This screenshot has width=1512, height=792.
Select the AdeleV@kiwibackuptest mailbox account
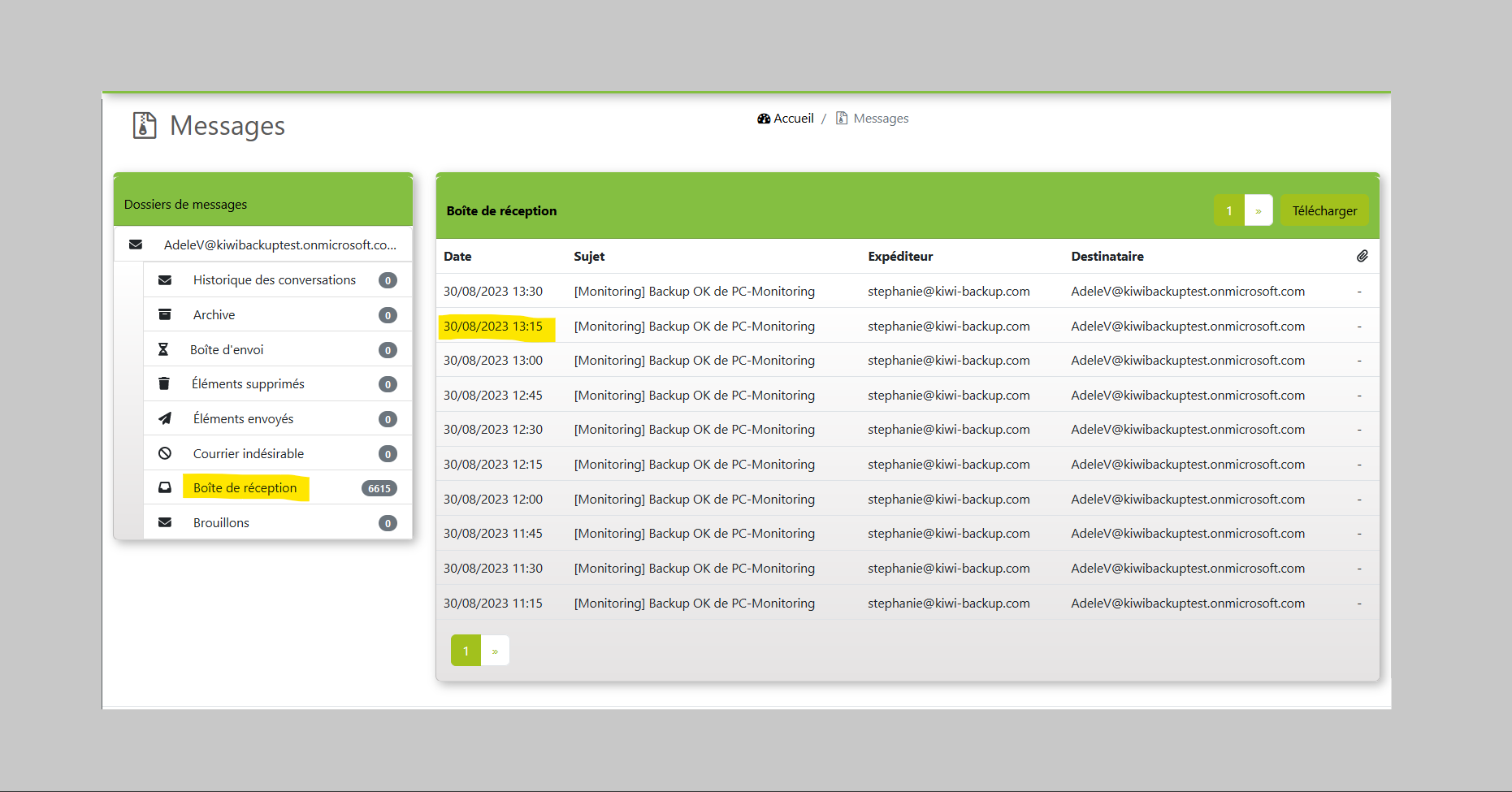point(263,245)
